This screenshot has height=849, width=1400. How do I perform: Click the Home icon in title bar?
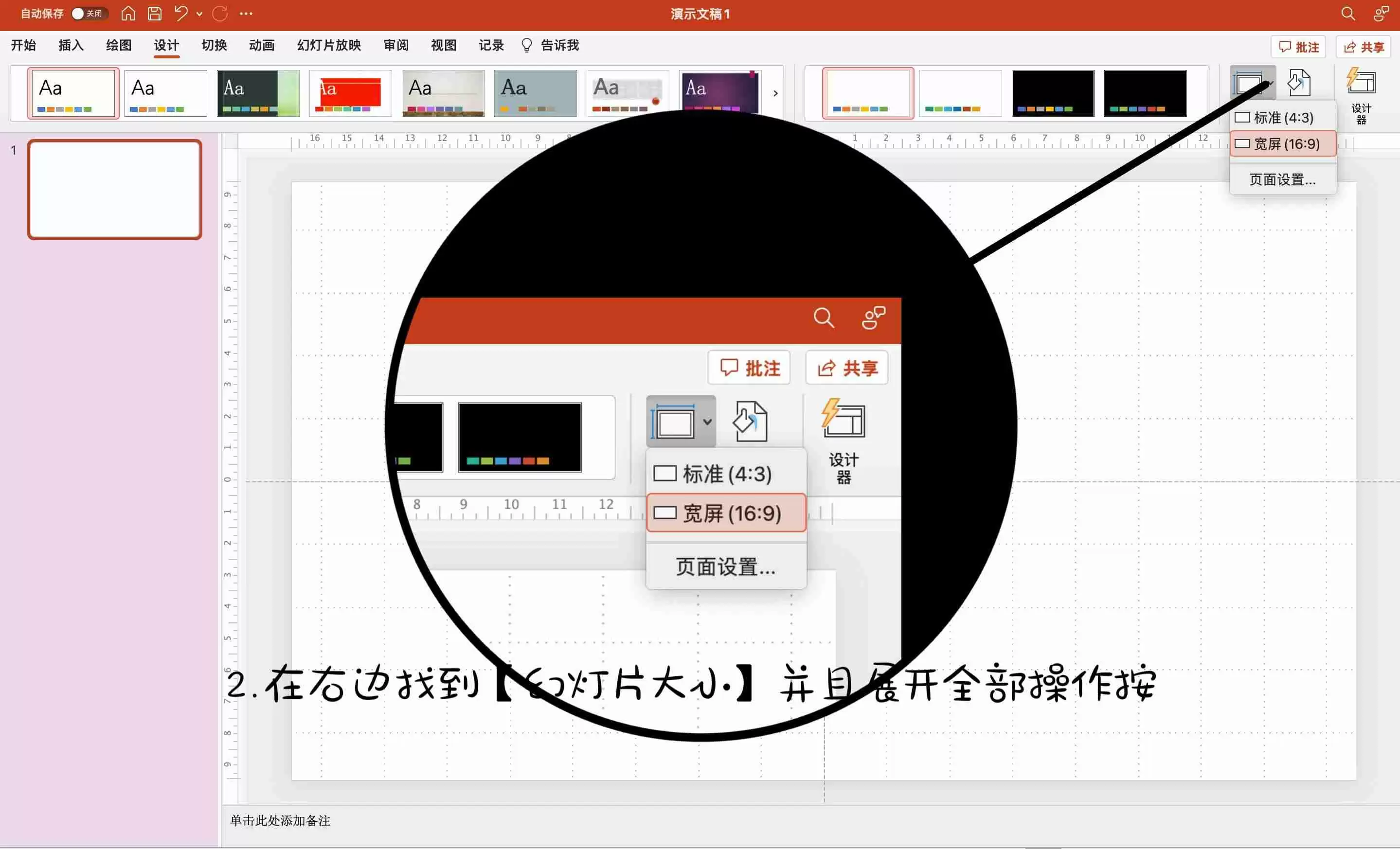(128, 14)
